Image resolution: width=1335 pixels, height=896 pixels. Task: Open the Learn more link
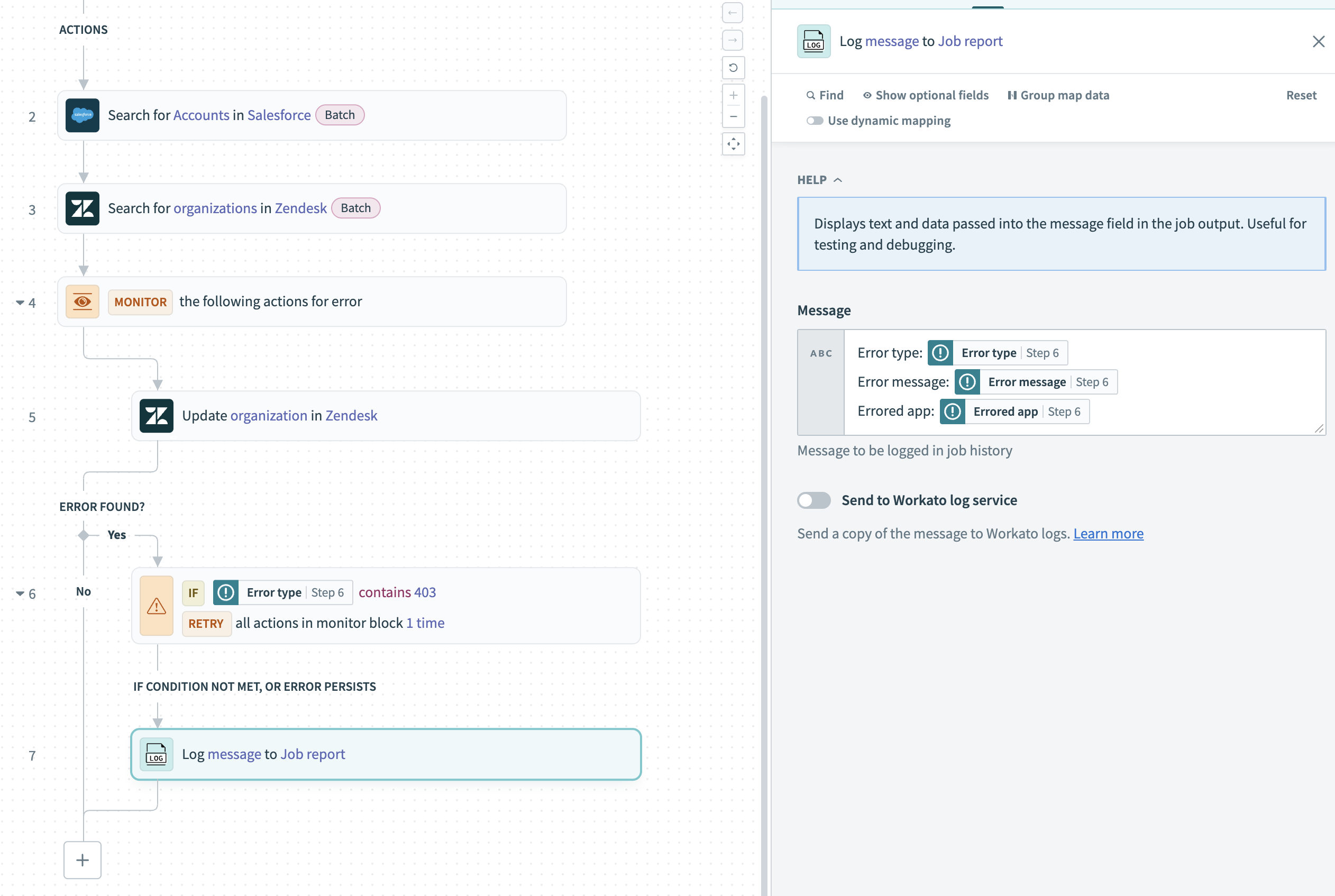point(1108,533)
